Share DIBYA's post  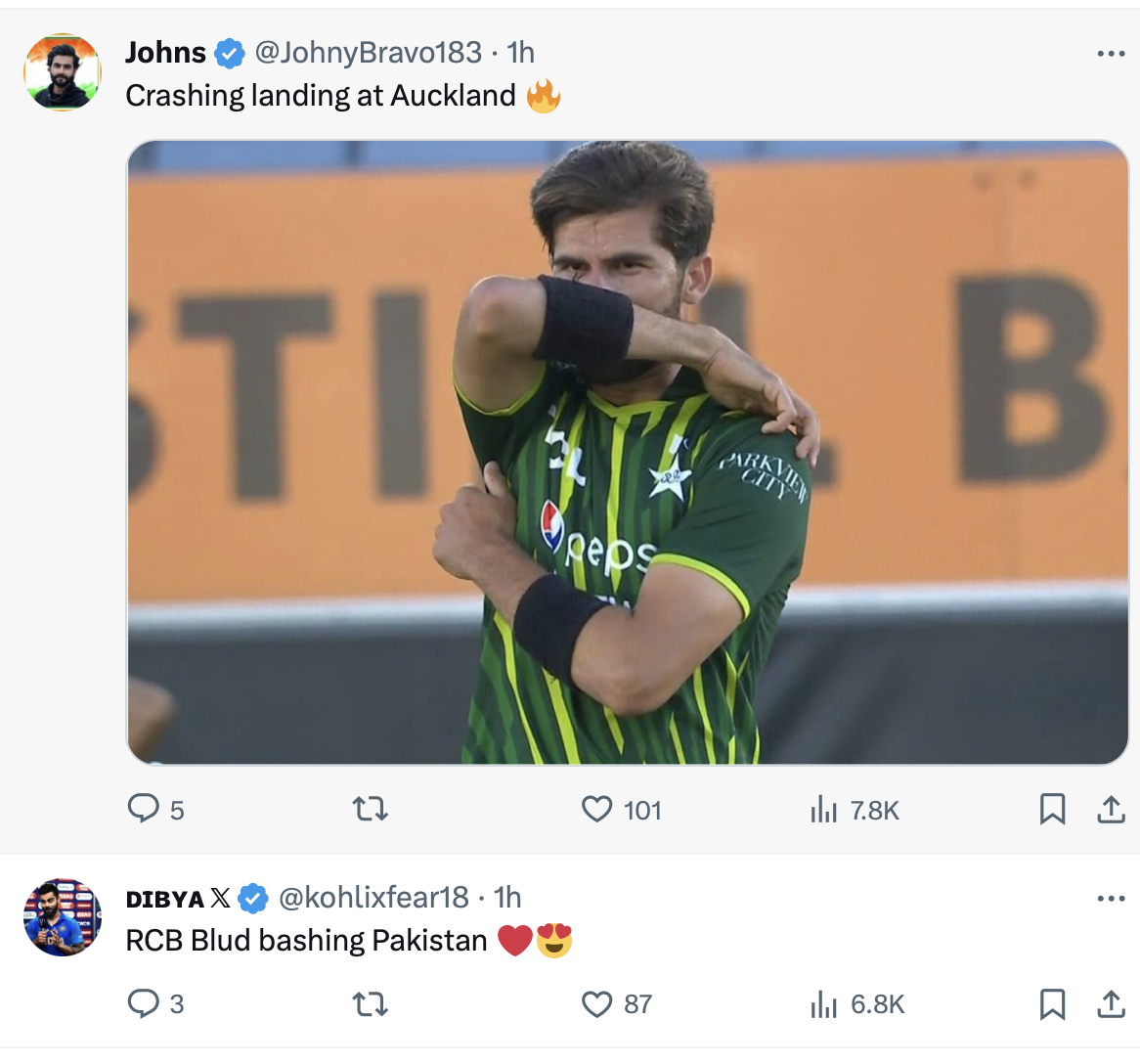tap(1111, 1003)
